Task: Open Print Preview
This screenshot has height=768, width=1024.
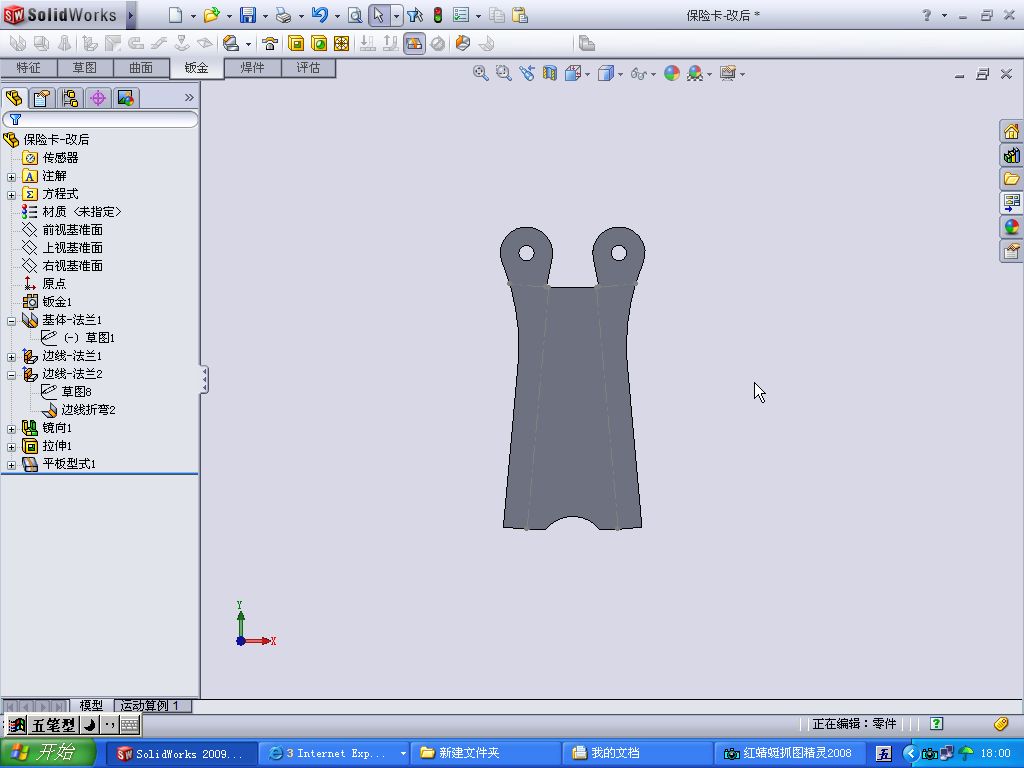Action: pyautogui.click(x=355, y=15)
